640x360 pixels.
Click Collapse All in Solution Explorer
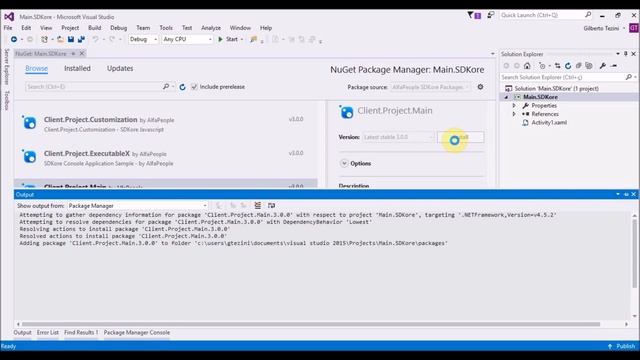578,66
